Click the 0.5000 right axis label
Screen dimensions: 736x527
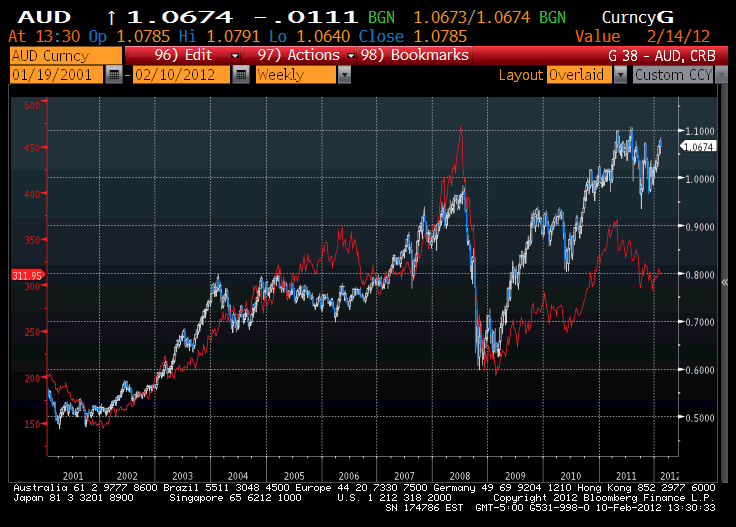700,418
